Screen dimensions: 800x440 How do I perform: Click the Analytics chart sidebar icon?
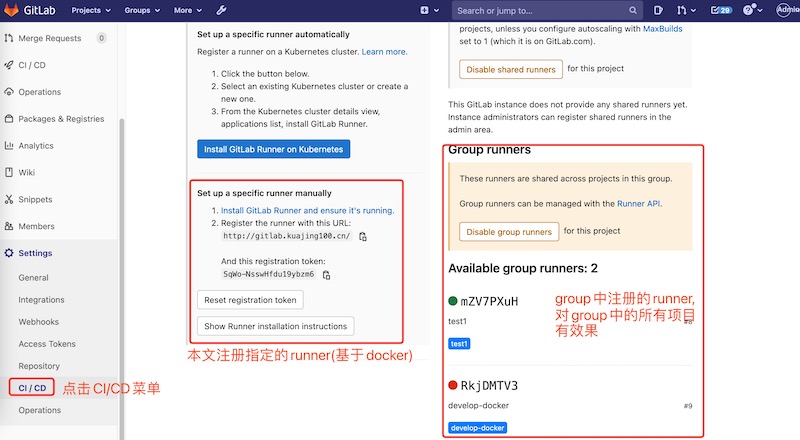(x=9, y=145)
